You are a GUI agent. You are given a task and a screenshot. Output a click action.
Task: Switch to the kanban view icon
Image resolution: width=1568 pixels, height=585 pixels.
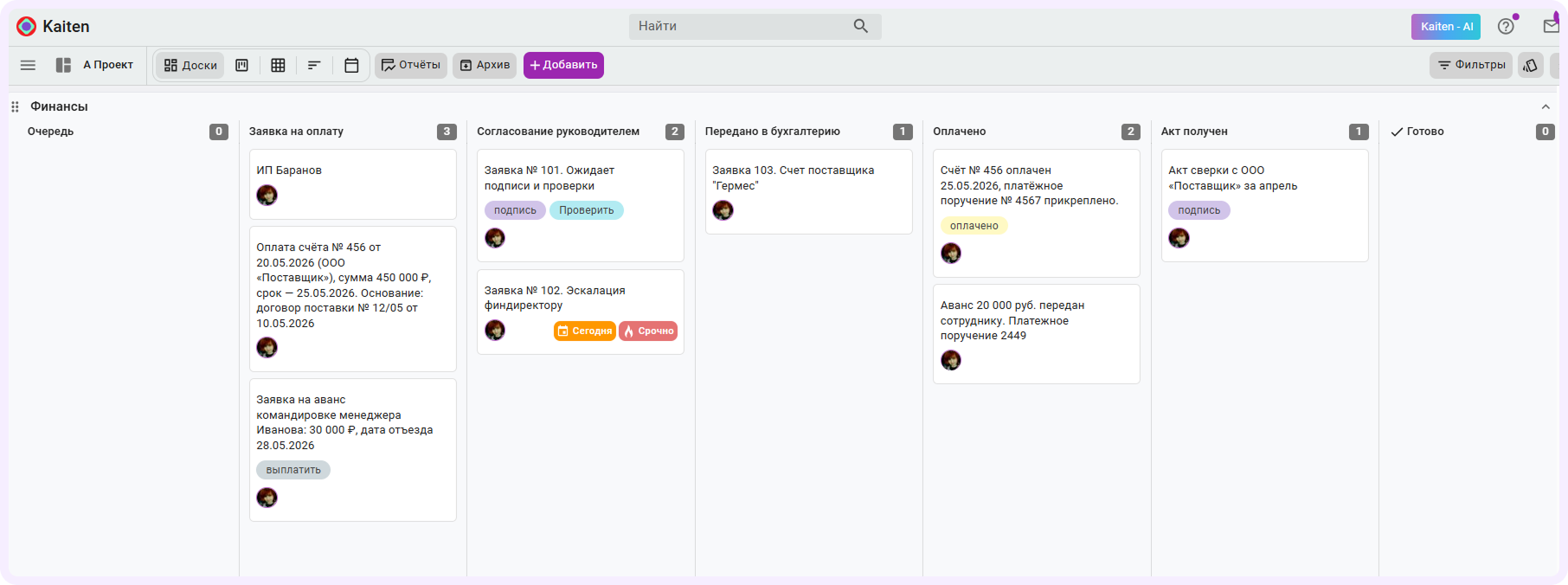(242, 65)
